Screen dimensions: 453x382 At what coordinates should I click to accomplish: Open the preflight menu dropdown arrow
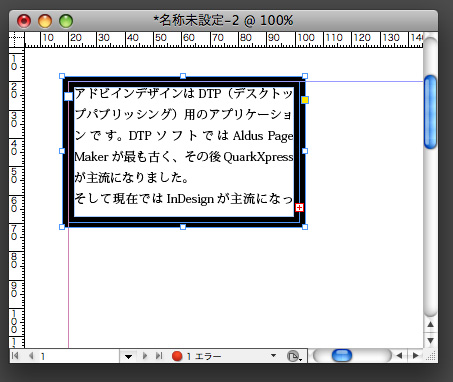coord(273,356)
